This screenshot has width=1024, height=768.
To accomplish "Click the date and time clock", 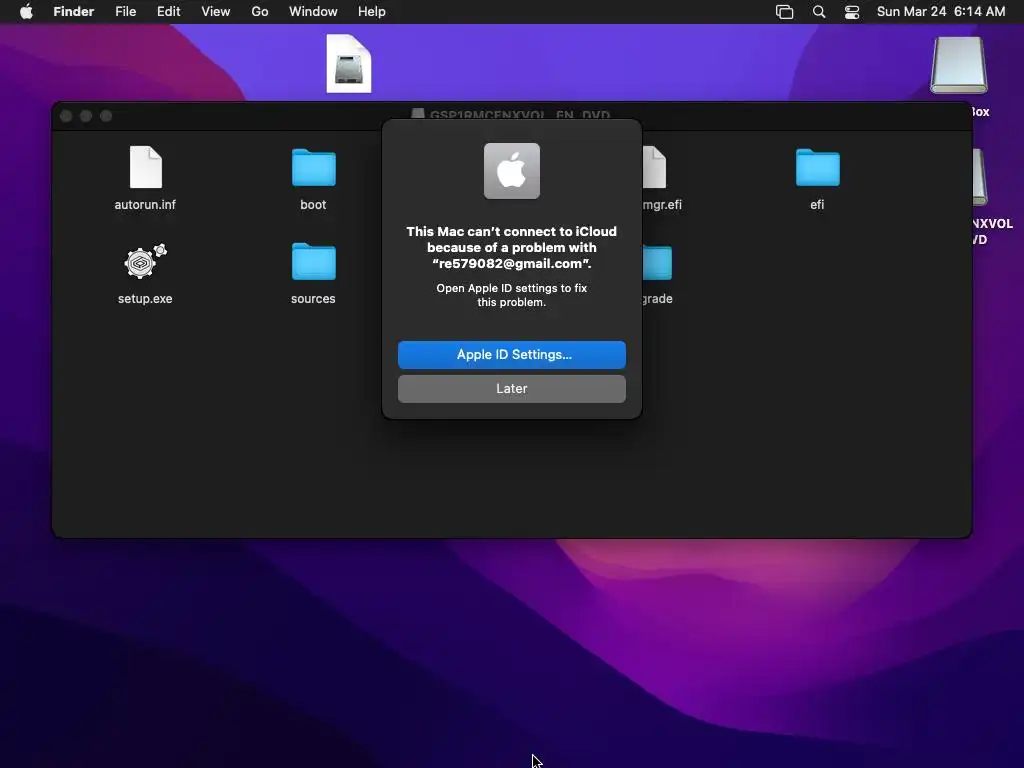I will click(x=940, y=12).
